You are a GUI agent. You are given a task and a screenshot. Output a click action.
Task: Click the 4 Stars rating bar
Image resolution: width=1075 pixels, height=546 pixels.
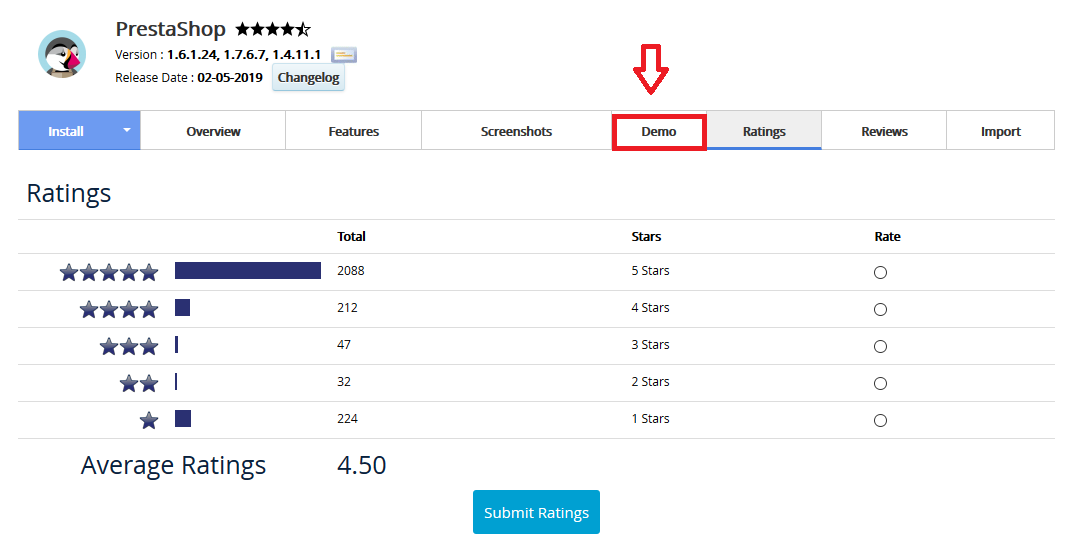pos(182,307)
